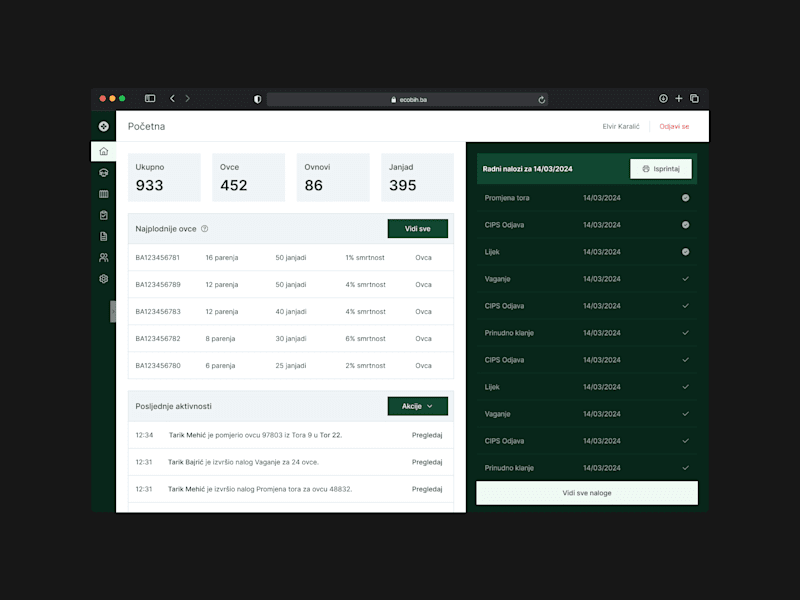Toggle browser sidebar panel button

150,98
